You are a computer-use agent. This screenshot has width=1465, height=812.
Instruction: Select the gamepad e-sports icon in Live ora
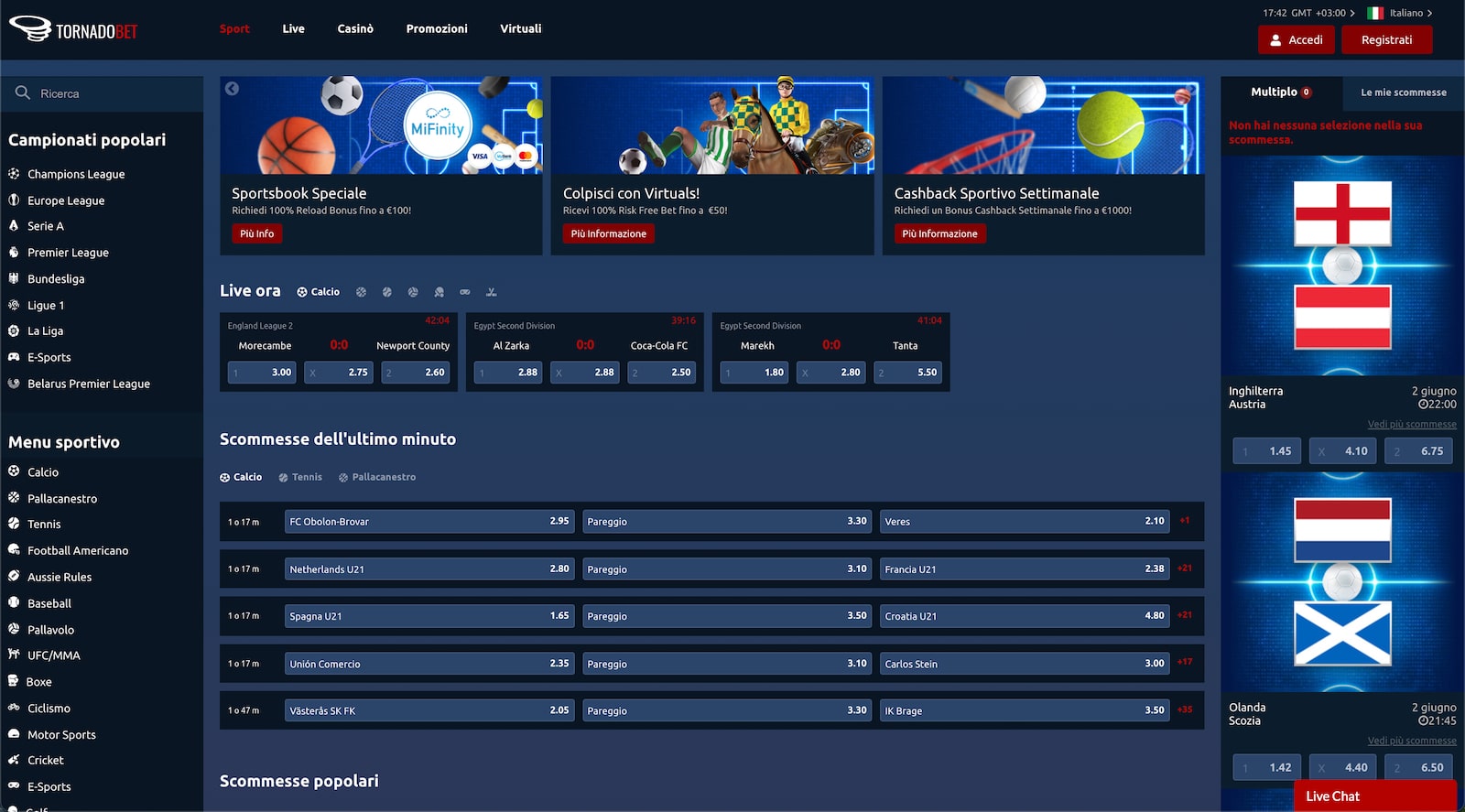point(465,292)
